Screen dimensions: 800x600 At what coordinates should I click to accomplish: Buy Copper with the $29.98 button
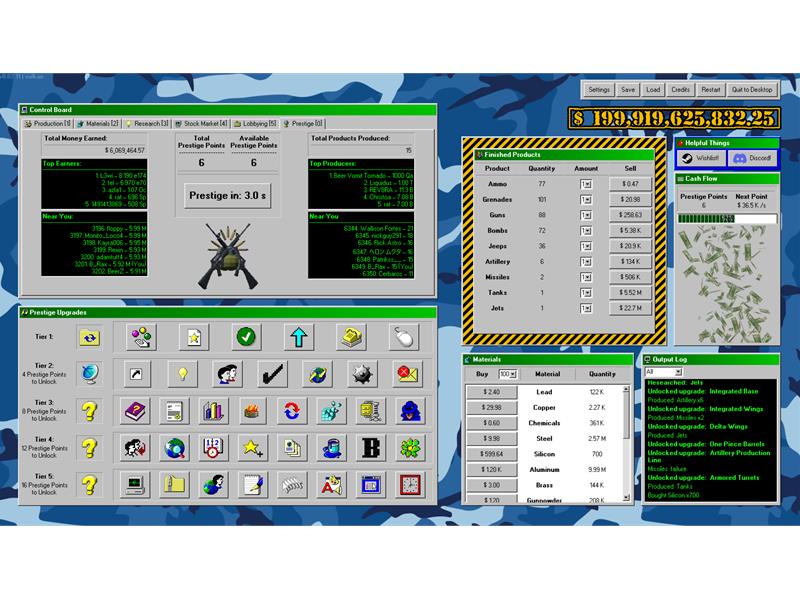tap(491, 408)
